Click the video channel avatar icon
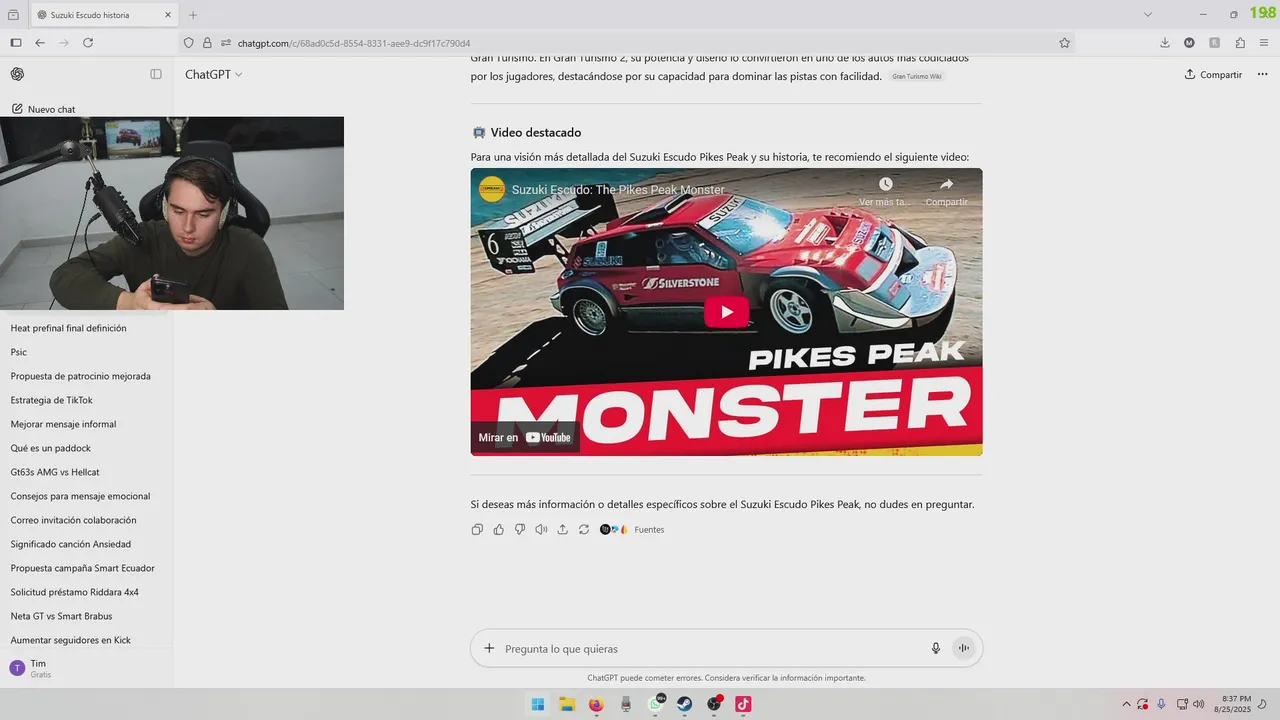This screenshot has height=720, width=1280. (491, 189)
